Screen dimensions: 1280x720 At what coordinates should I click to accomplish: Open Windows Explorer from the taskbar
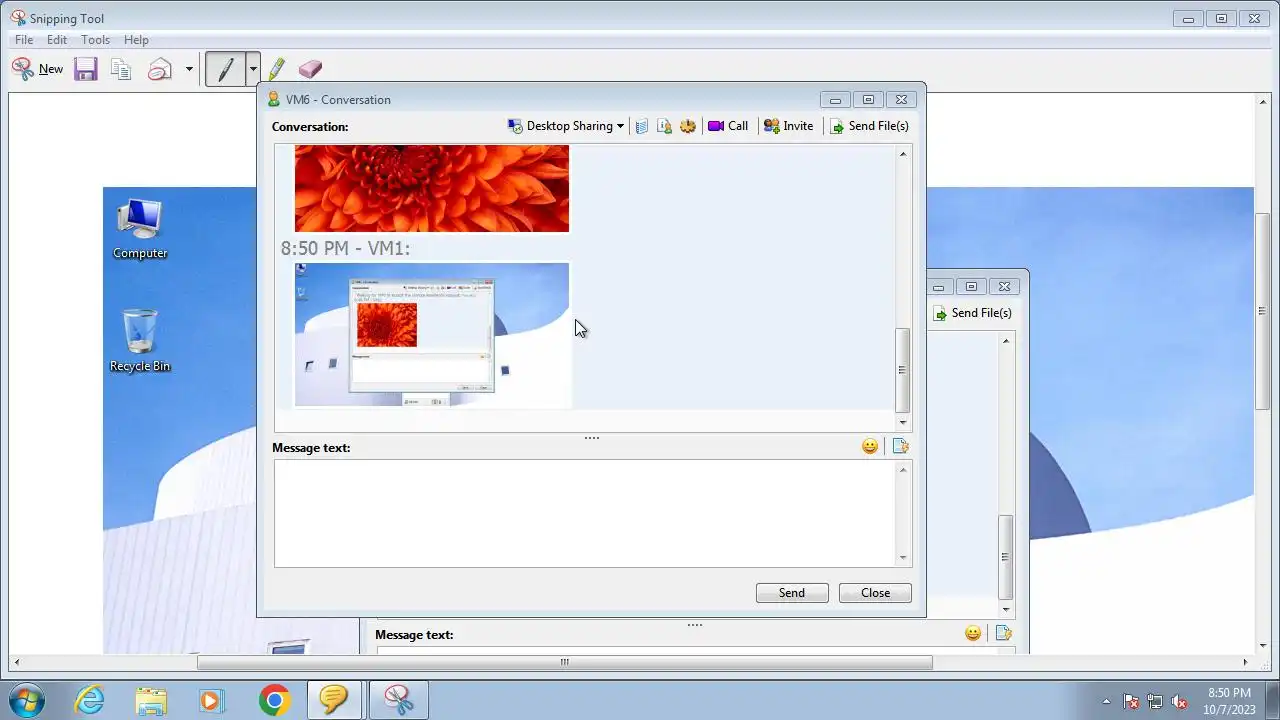click(x=151, y=700)
